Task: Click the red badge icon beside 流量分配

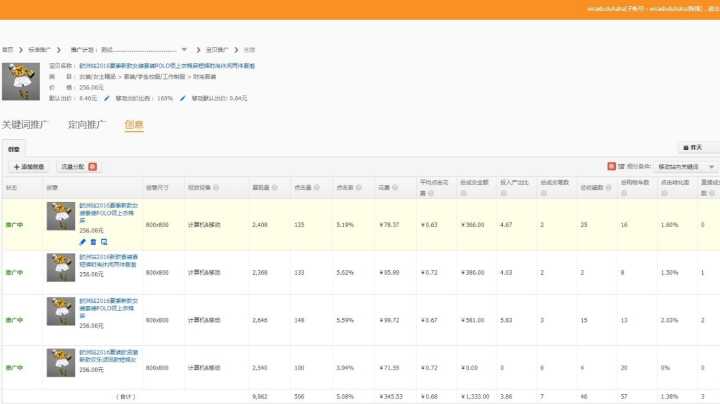Action: coord(92,166)
